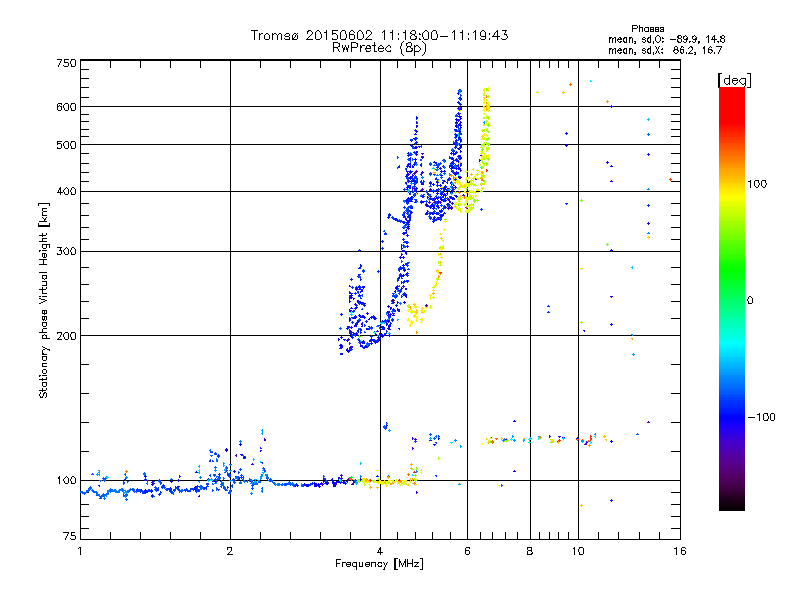Click the "Phases" heading at top right
Screen dimensions: 800x600
point(647,29)
